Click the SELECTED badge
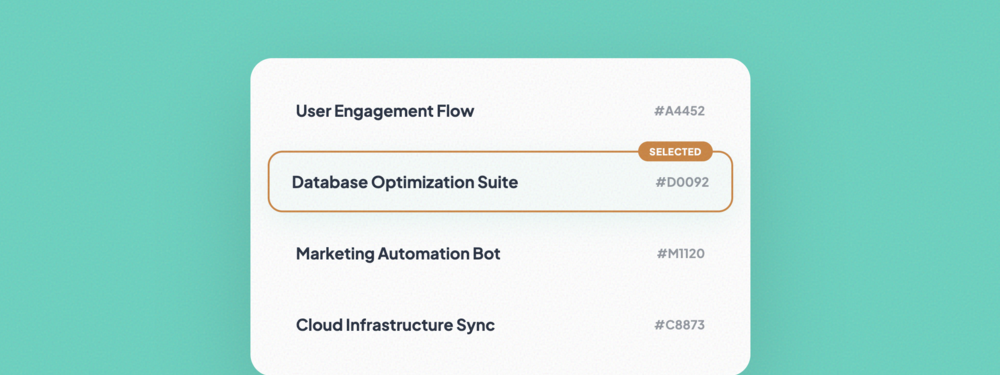 [675, 152]
